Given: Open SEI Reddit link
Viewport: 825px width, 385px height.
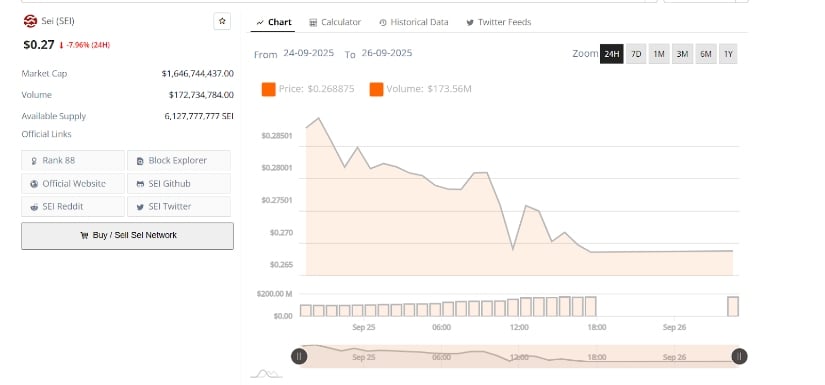Looking at the screenshot, I should 73,207.
